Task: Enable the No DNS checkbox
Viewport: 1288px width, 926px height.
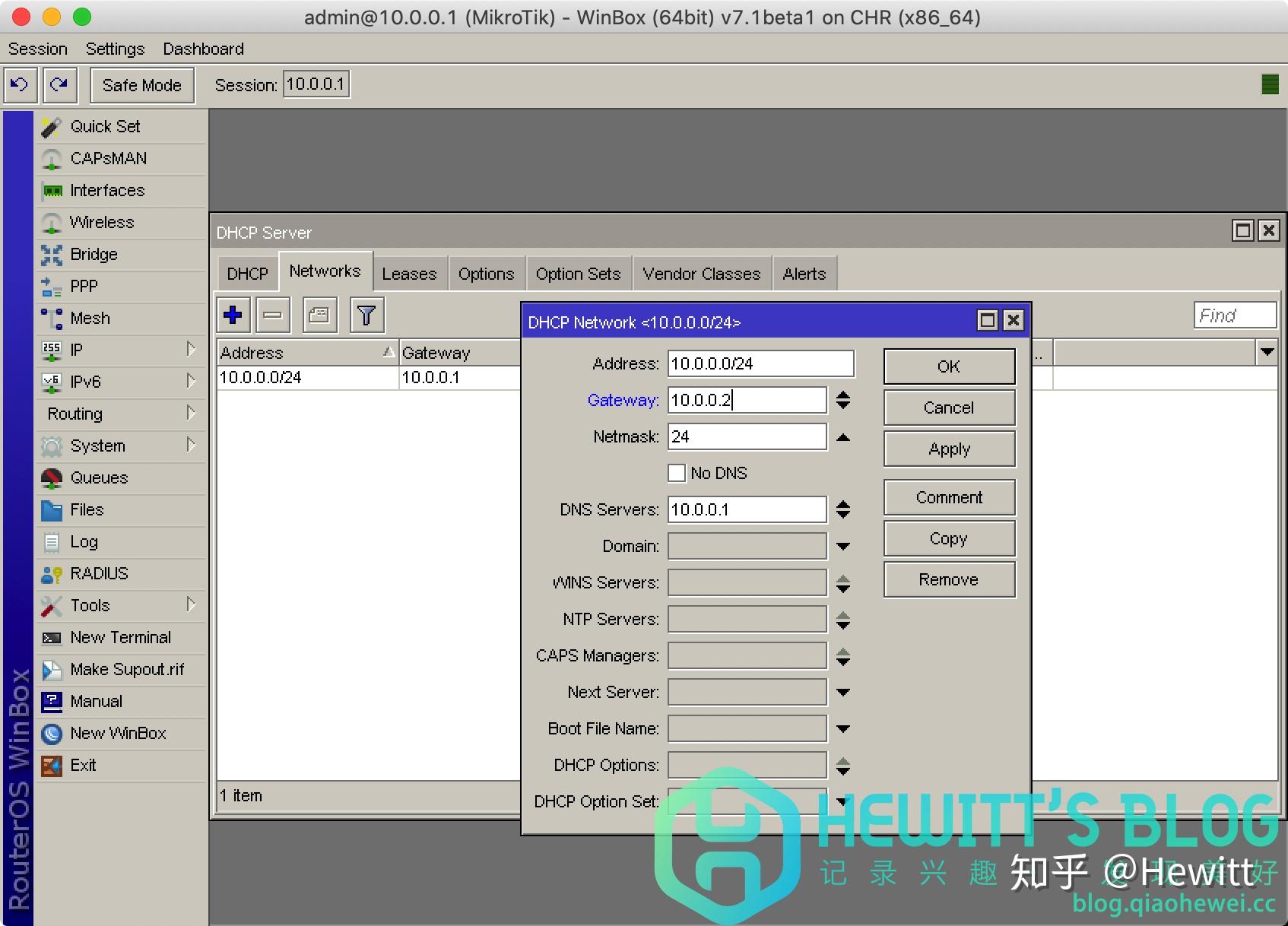Action: pos(677,472)
